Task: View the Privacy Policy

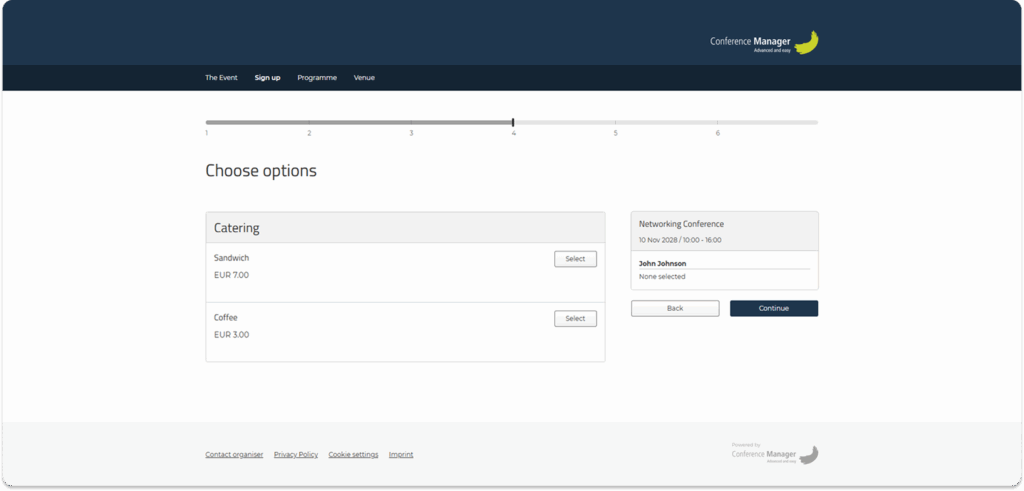Action: (x=295, y=455)
